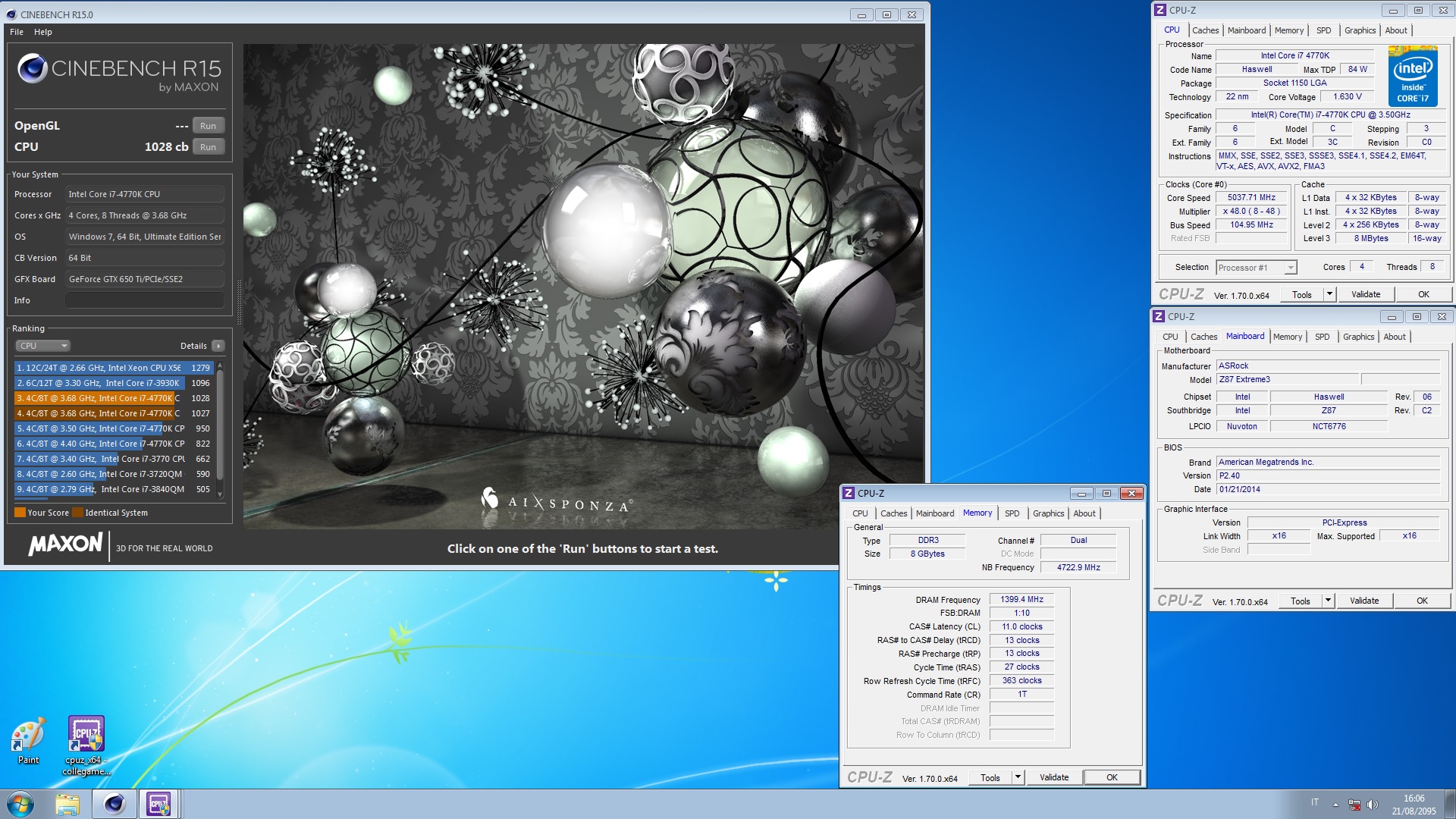Open the network tray icon

click(x=1354, y=805)
